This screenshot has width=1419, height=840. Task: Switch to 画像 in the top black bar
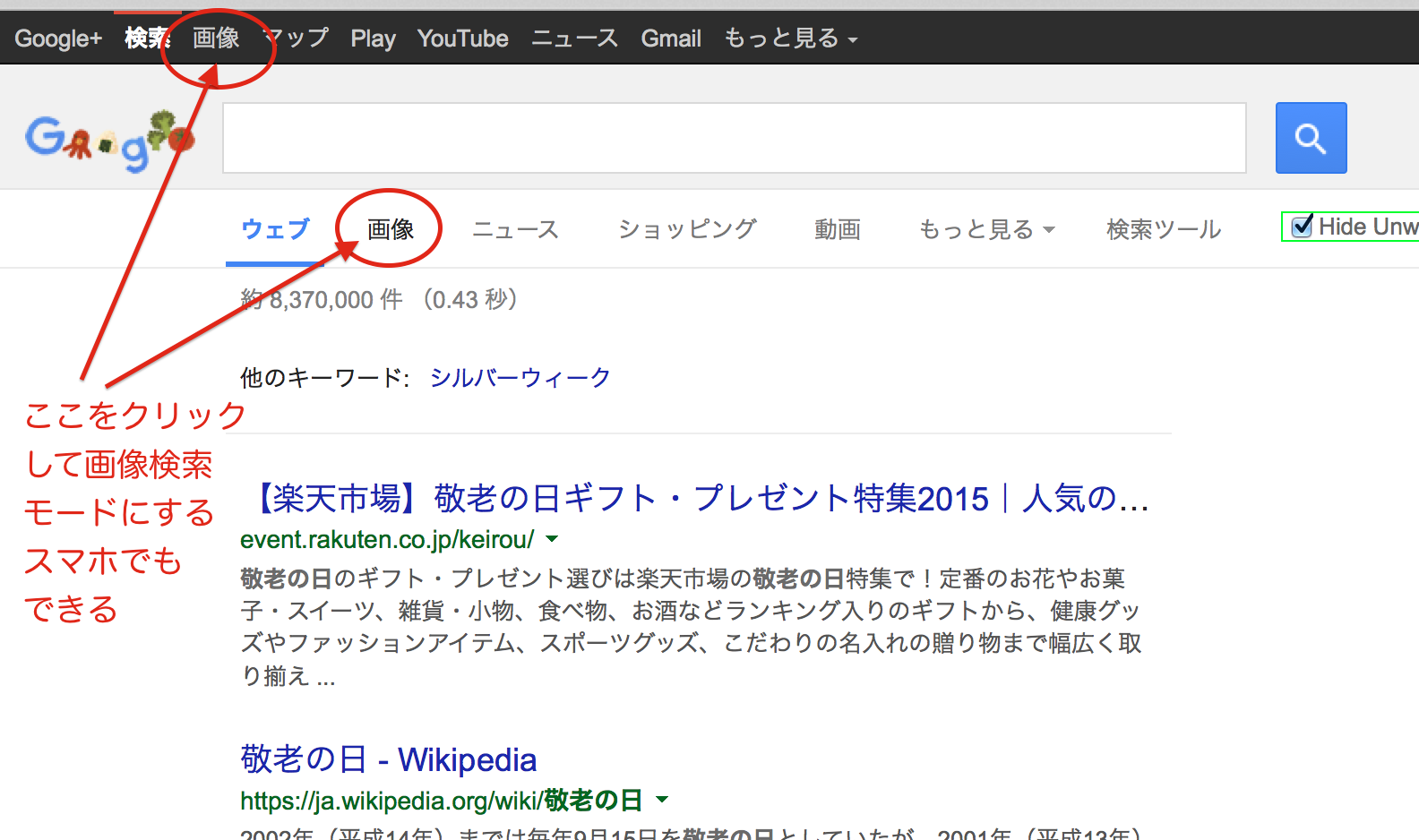216,39
